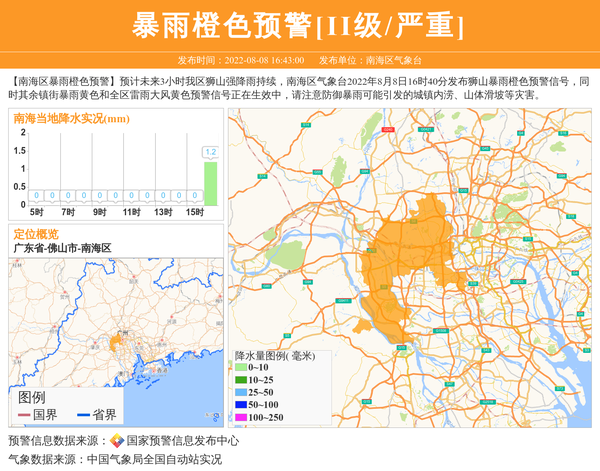The image size is (600, 471).
Task: Click the National Warning Center logo icon
Action: (x=117, y=440)
